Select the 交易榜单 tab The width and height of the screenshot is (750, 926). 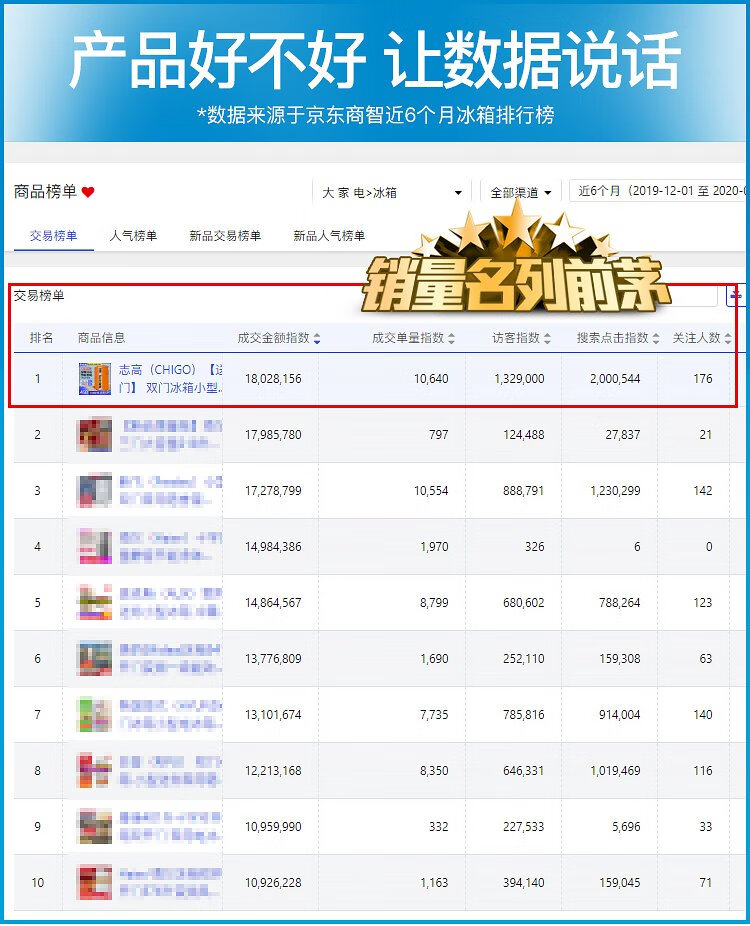point(54,236)
